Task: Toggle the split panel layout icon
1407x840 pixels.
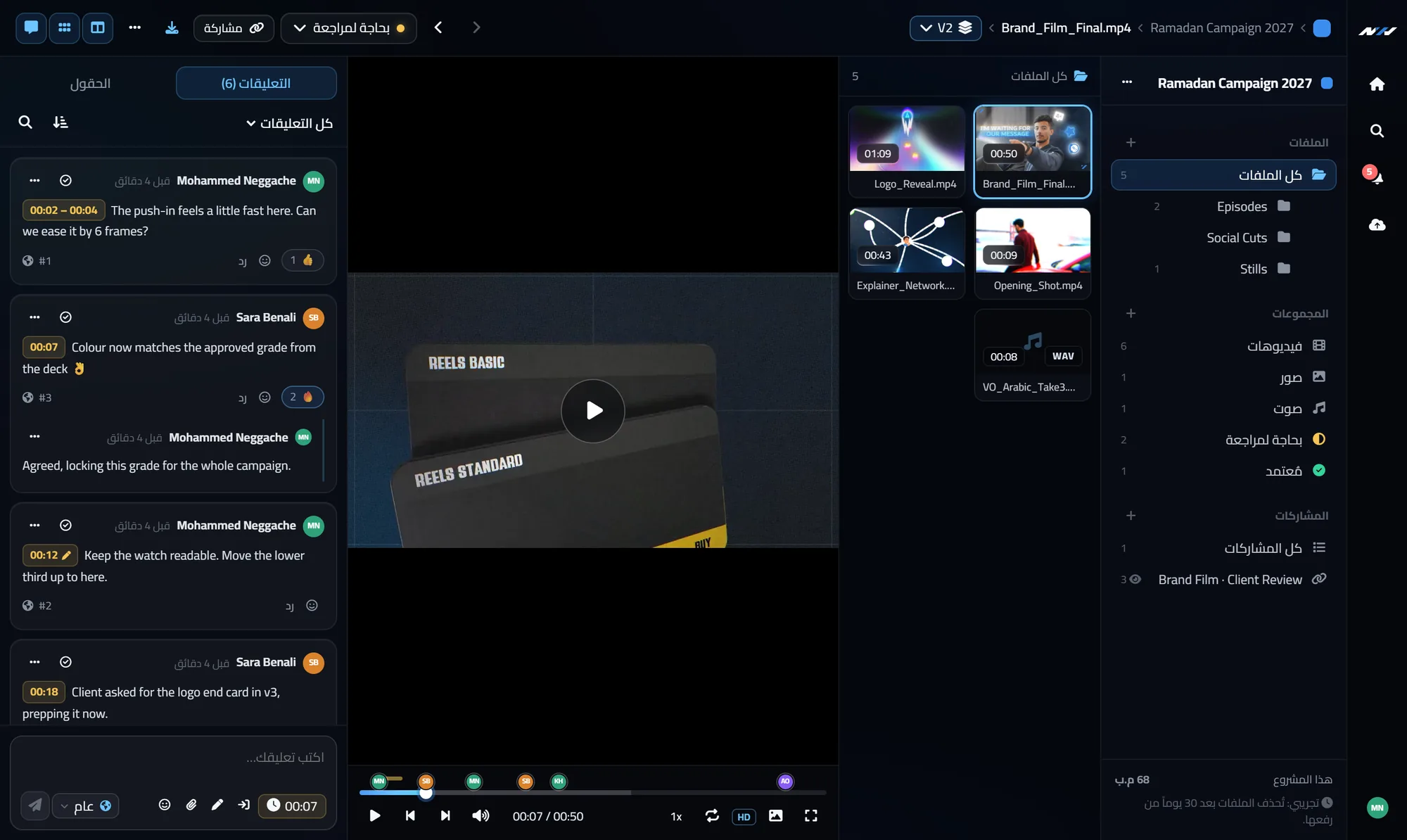Action: click(x=98, y=27)
